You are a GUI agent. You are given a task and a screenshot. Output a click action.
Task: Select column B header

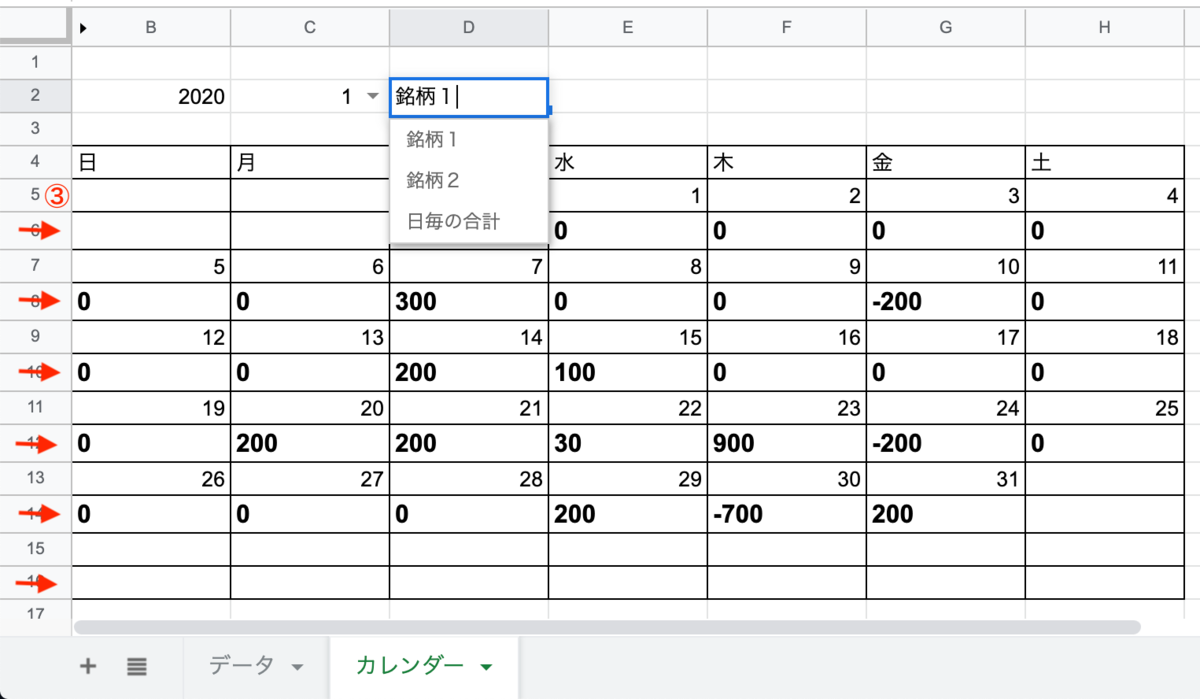coord(151,28)
